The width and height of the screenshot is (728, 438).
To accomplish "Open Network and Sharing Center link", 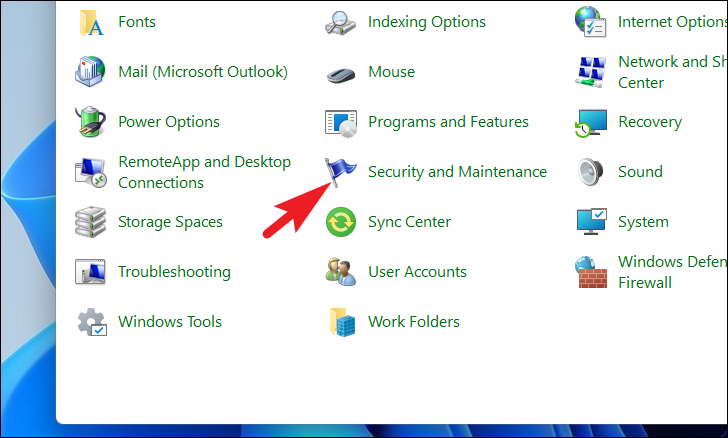I will point(673,72).
